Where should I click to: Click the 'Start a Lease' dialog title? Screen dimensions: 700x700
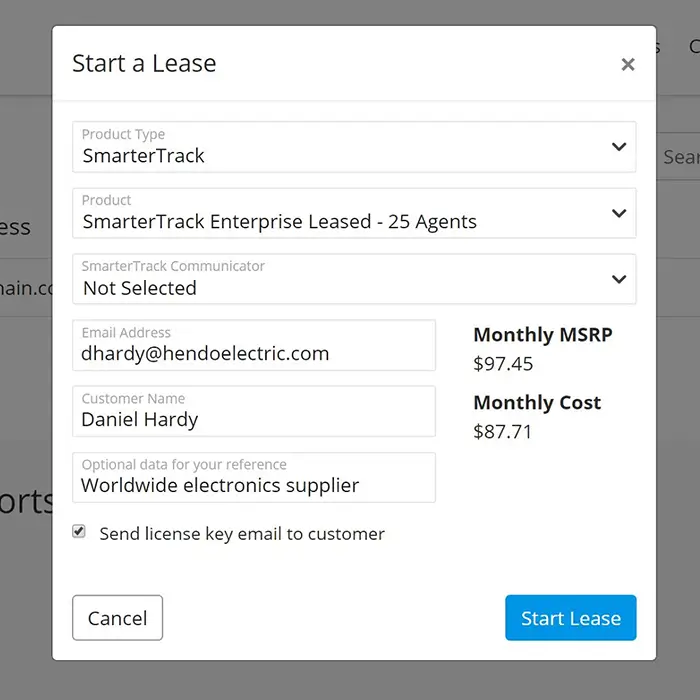click(144, 63)
